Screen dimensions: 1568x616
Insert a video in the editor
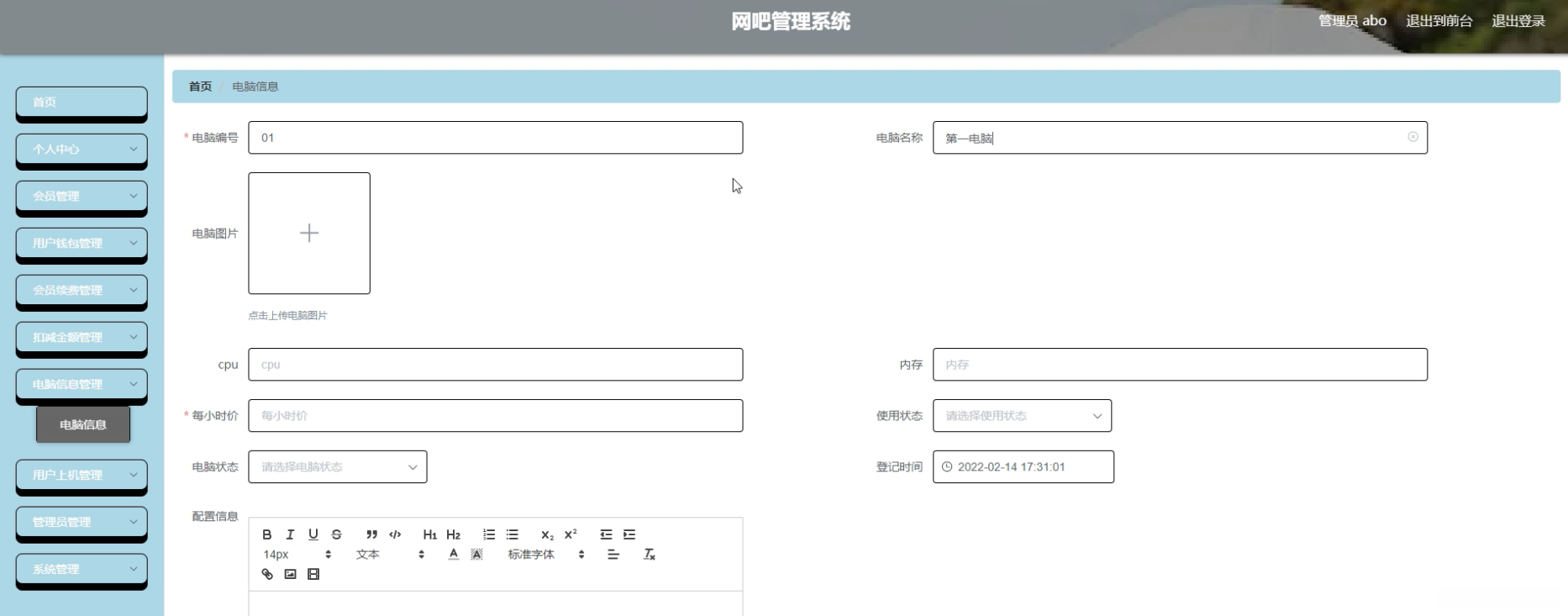[x=313, y=575]
